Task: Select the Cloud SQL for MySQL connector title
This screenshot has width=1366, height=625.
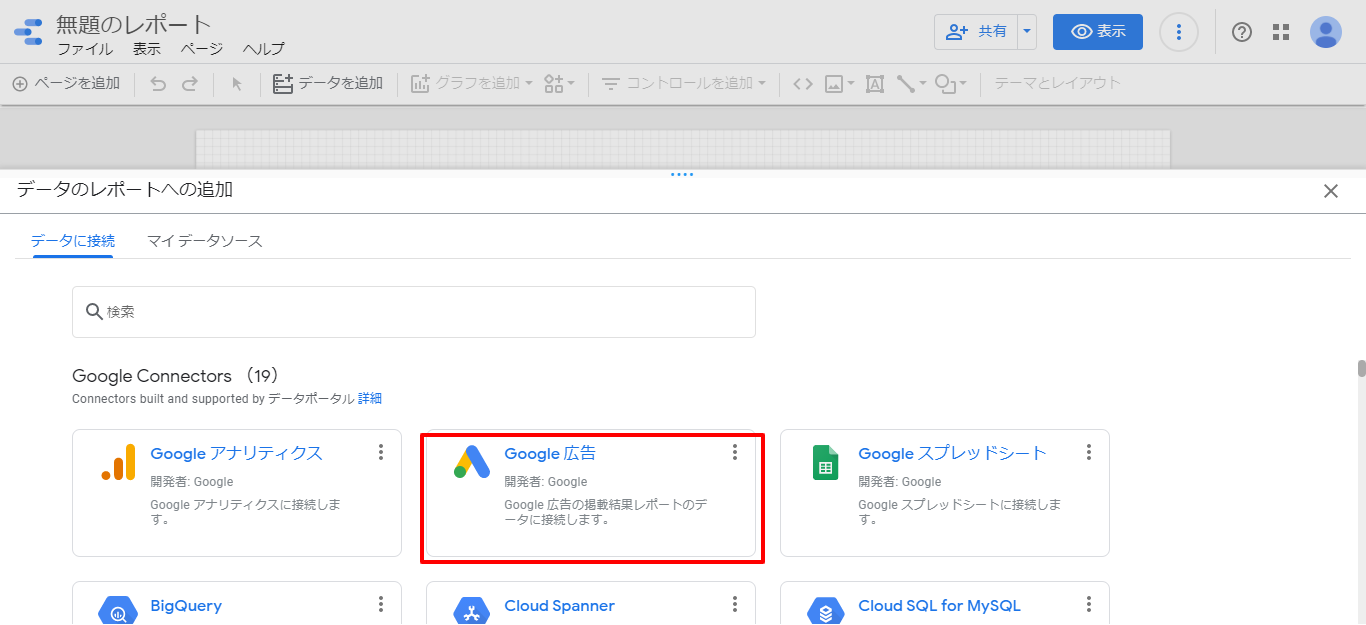Action: pyautogui.click(x=939, y=606)
